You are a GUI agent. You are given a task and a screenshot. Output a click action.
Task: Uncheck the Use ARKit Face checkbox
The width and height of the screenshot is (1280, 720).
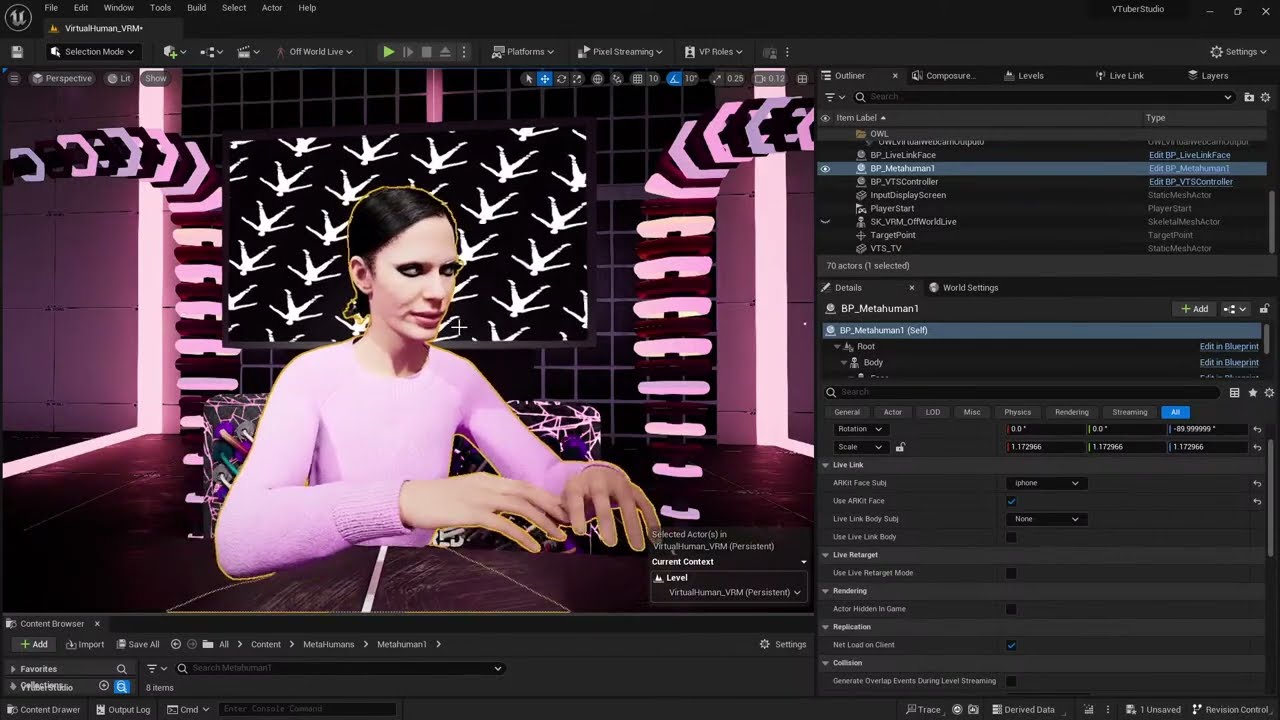tap(1011, 501)
